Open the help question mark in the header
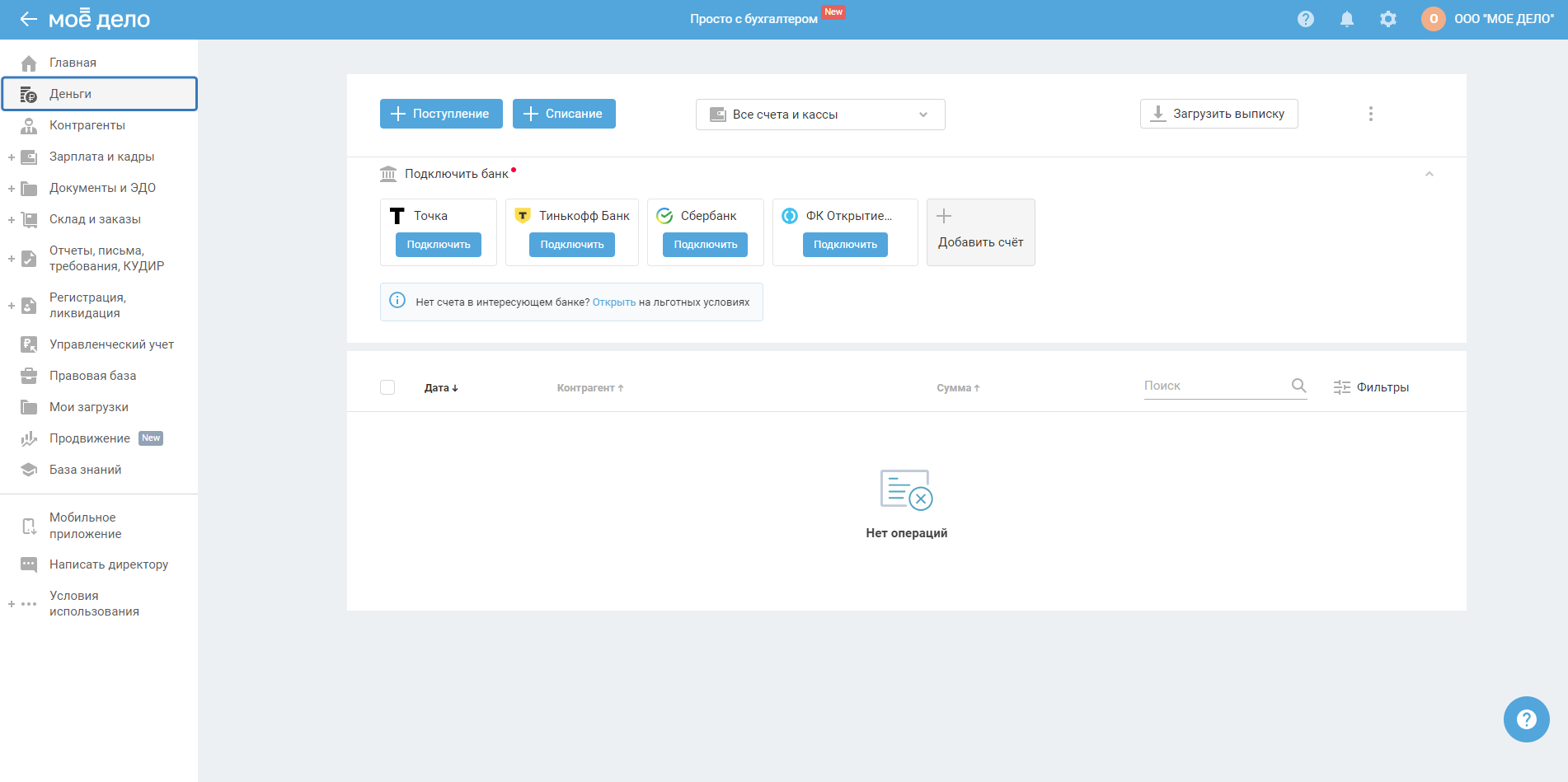The width and height of the screenshot is (1568, 782). tap(1306, 19)
